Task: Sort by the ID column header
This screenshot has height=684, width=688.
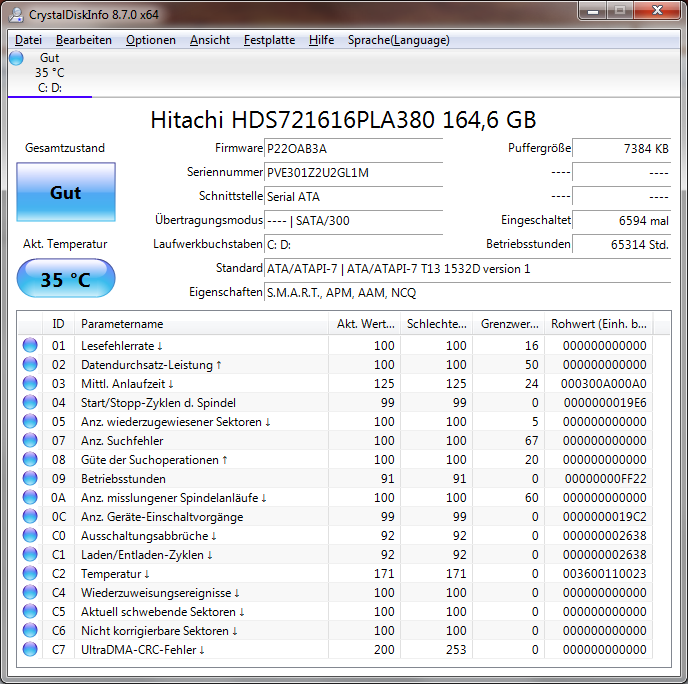Action: click(x=58, y=324)
